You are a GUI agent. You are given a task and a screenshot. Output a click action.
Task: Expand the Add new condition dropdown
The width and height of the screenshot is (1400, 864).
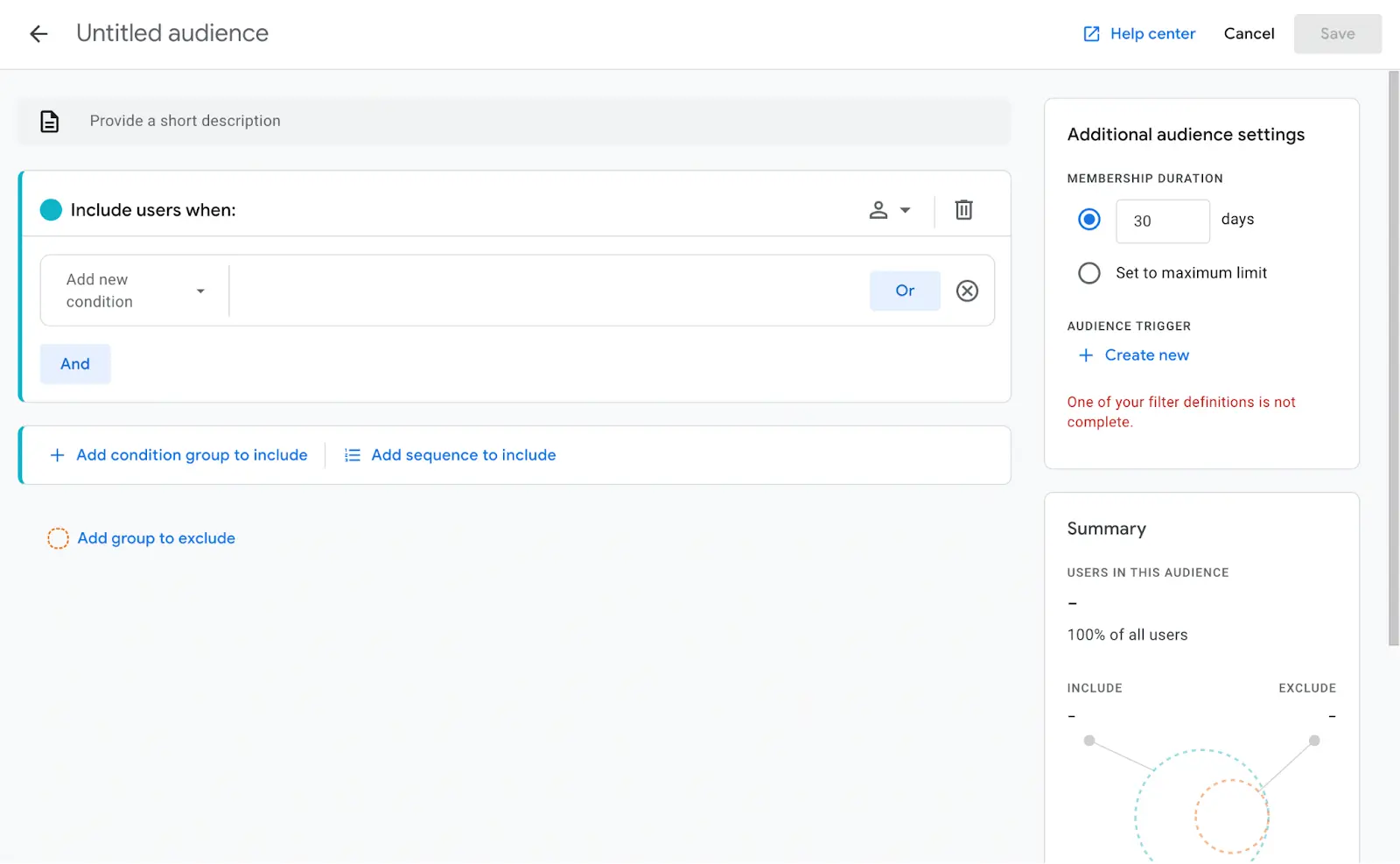135,291
